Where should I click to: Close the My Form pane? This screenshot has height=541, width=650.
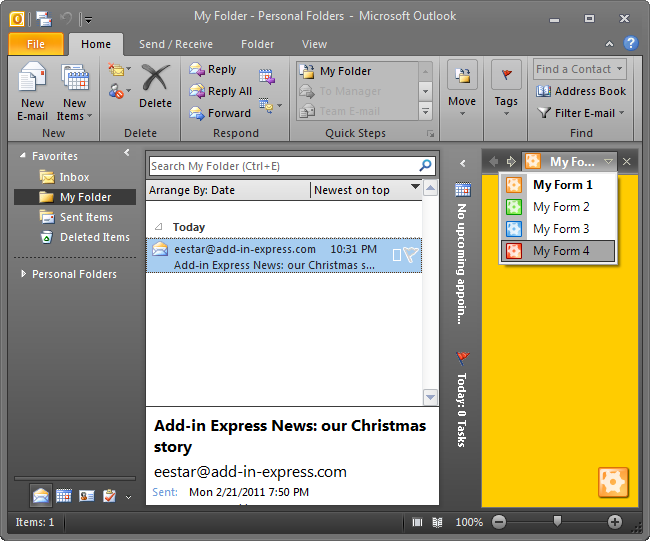pos(627,161)
